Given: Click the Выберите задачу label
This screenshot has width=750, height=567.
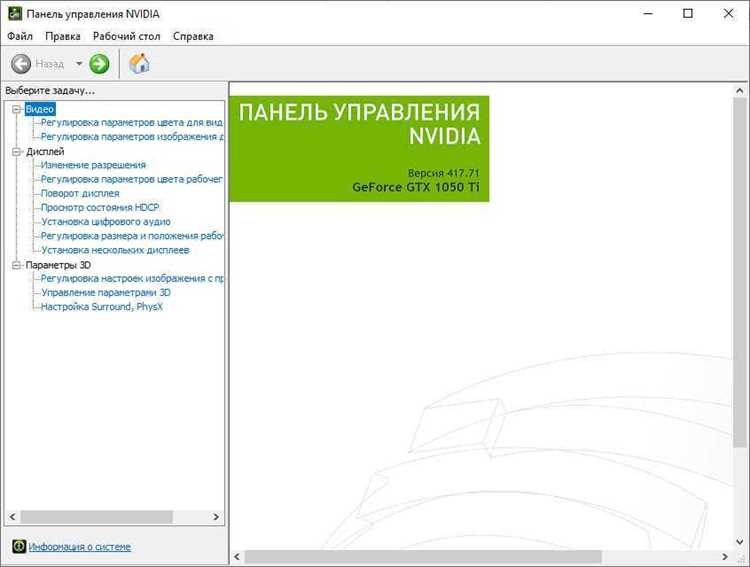Looking at the screenshot, I should tap(50, 90).
